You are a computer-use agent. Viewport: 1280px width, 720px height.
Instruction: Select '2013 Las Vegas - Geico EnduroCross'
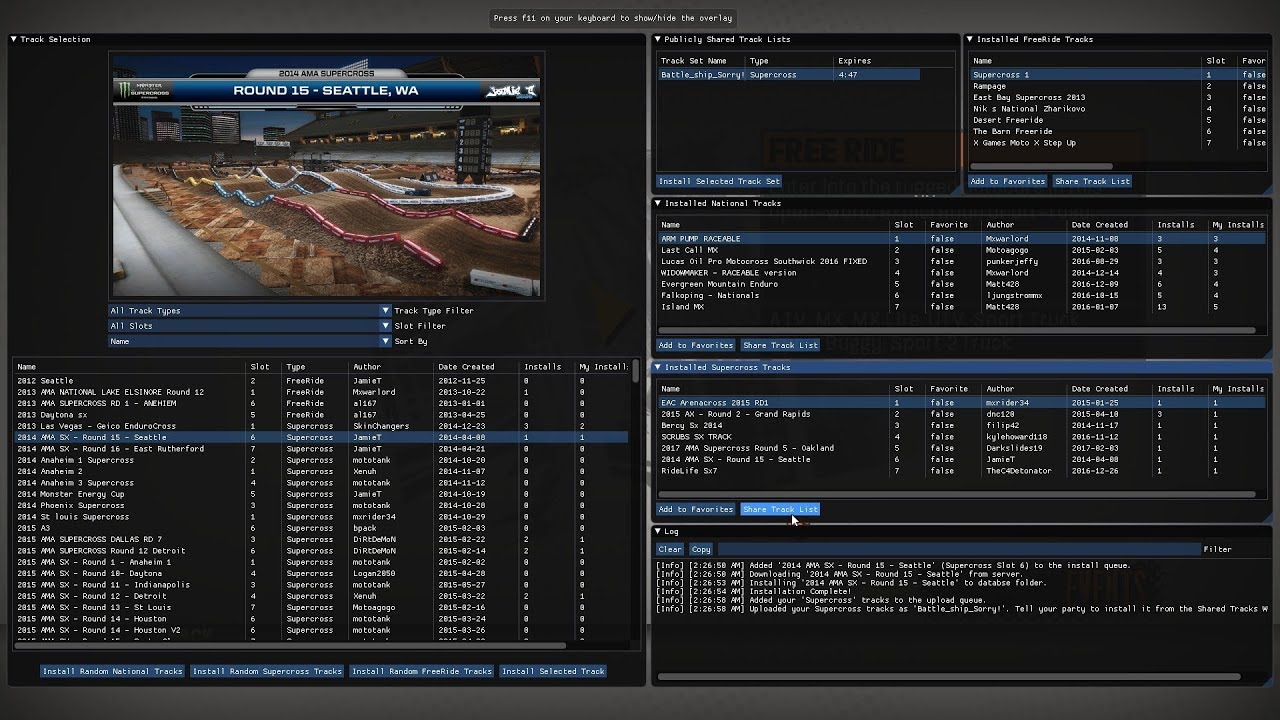(321, 426)
